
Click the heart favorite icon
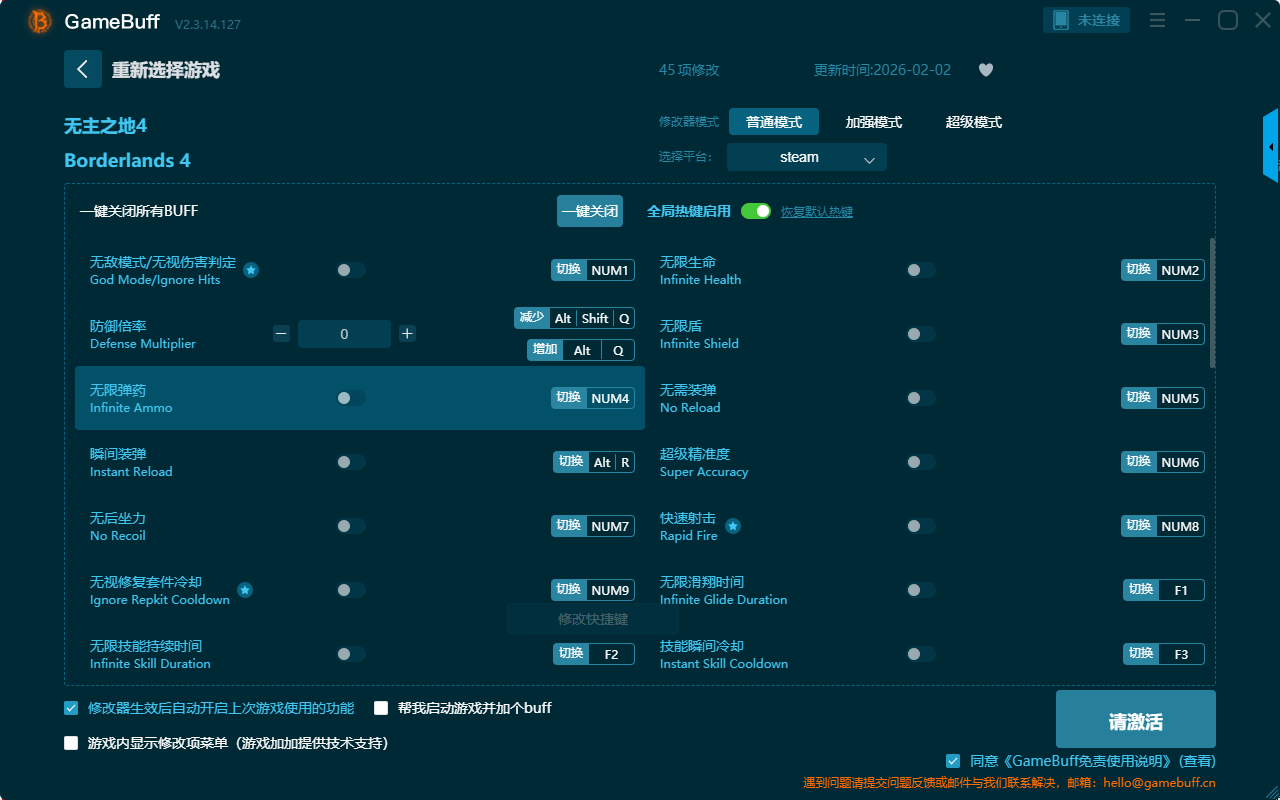coord(985,70)
